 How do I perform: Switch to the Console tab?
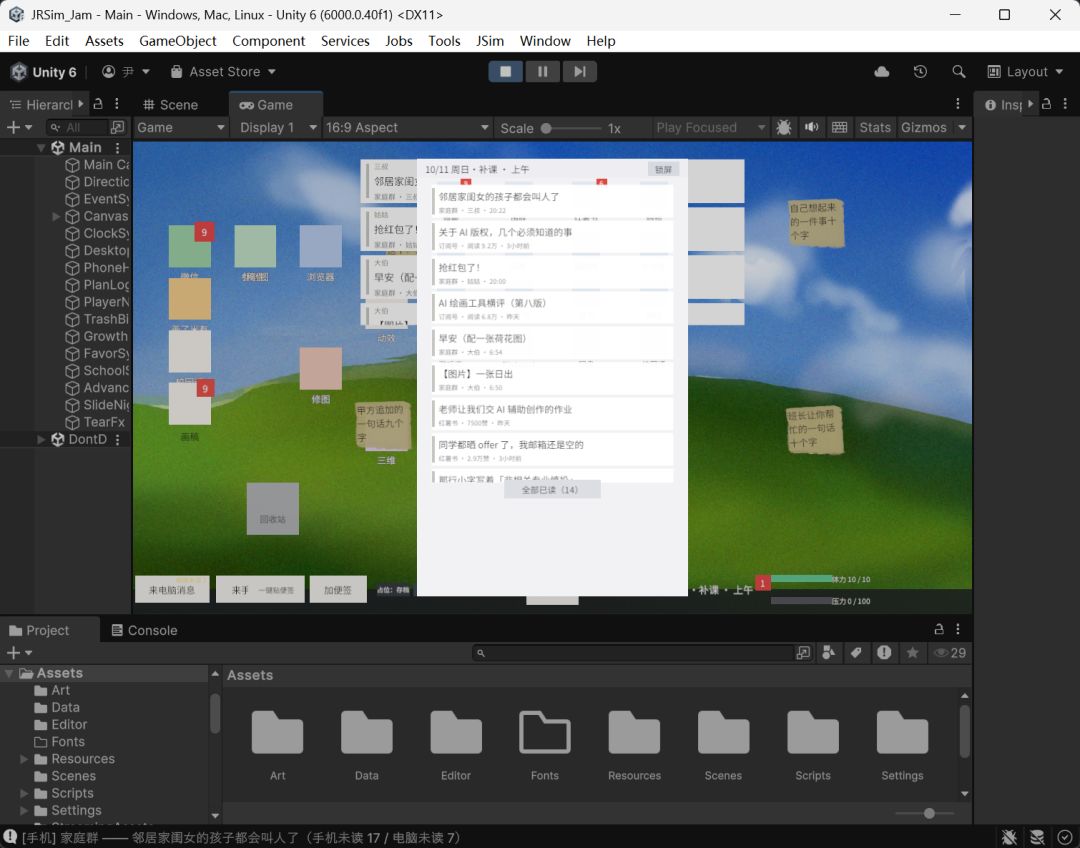coord(145,630)
